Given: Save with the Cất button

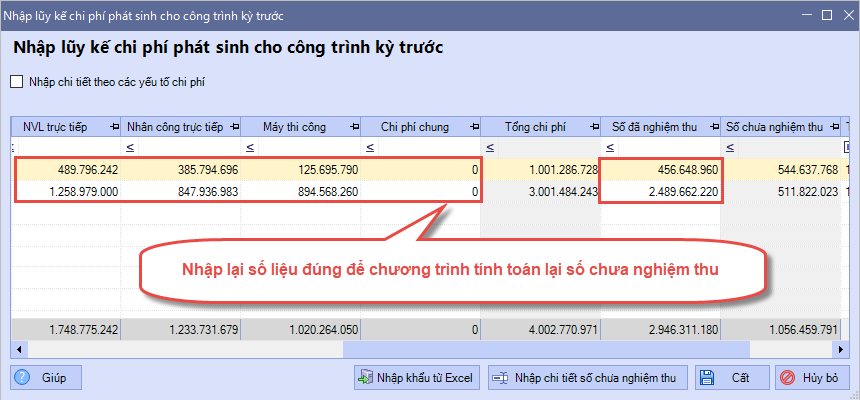Looking at the screenshot, I should (730, 377).
